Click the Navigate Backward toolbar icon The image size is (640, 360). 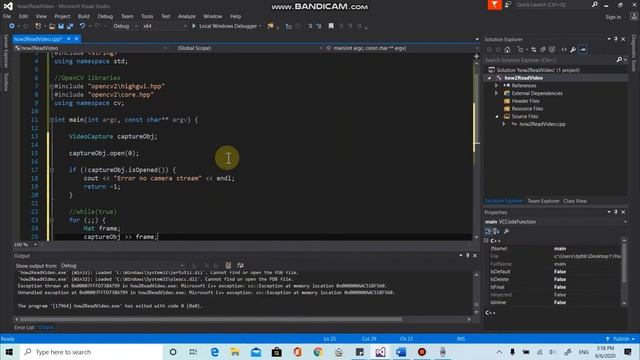[x=12, y=26]
